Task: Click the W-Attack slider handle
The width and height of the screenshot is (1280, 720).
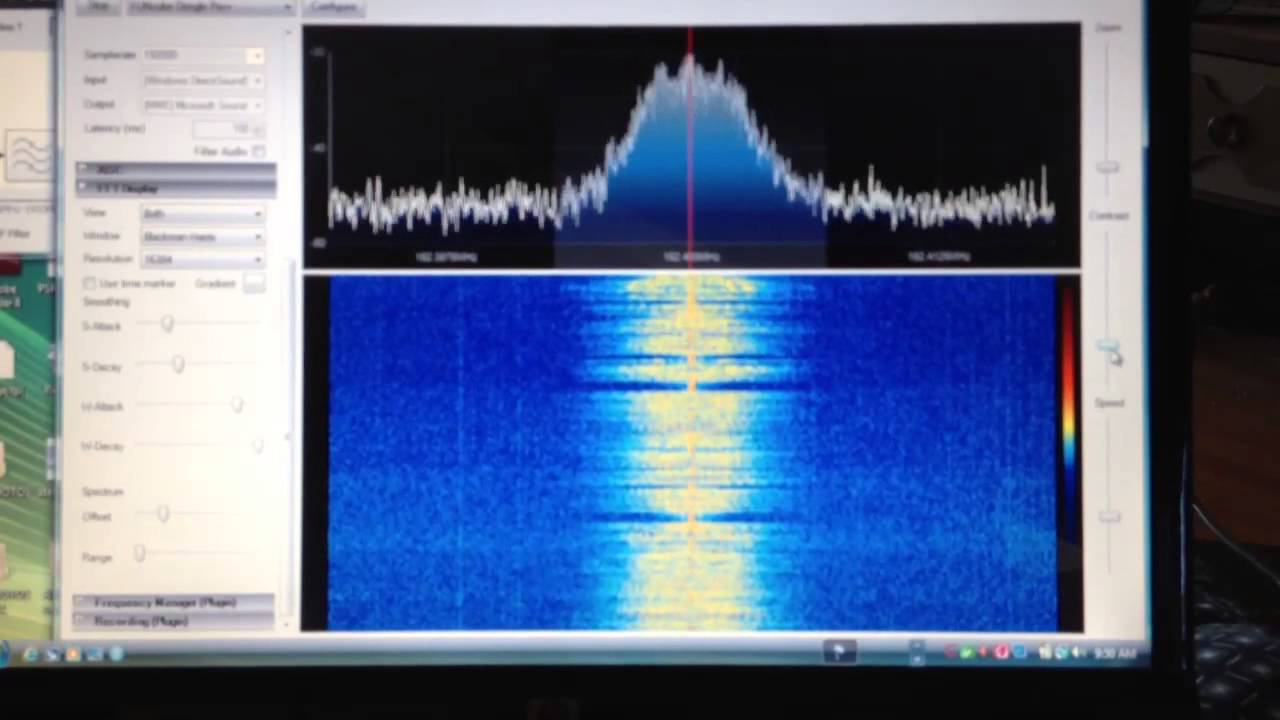Action: point(237,404)
